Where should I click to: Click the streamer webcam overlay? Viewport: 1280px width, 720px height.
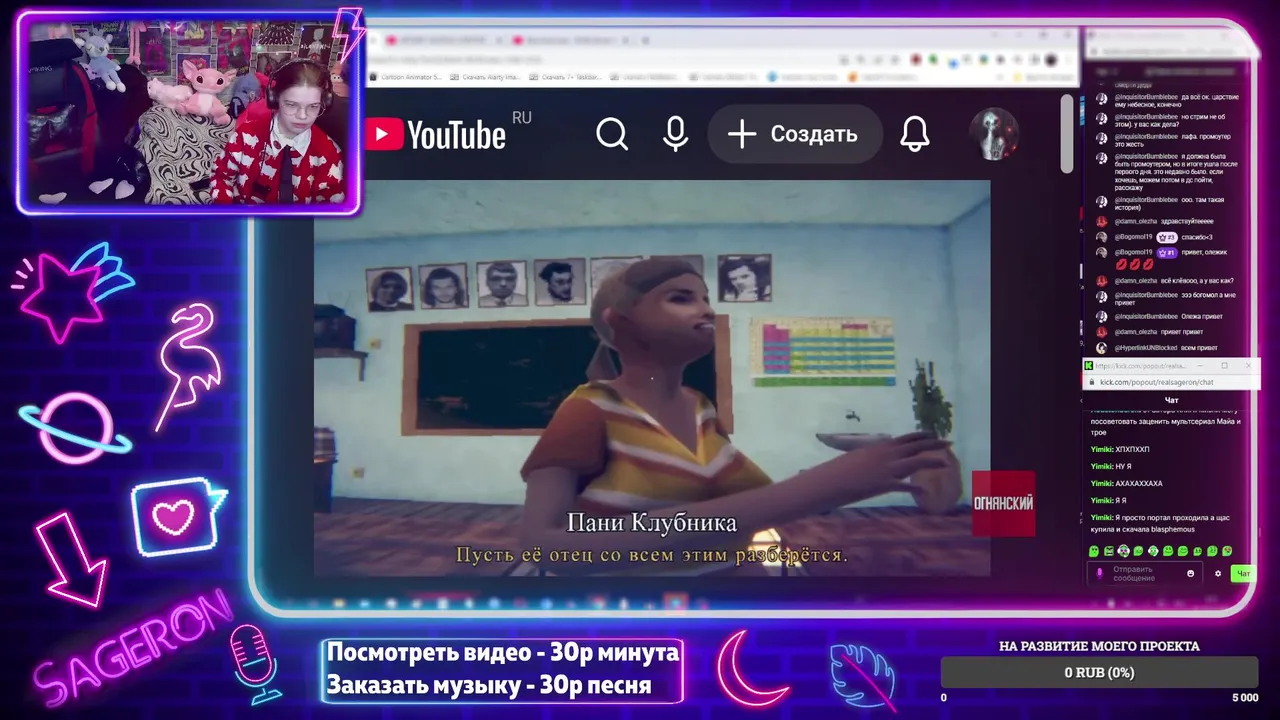pos(189,112)
